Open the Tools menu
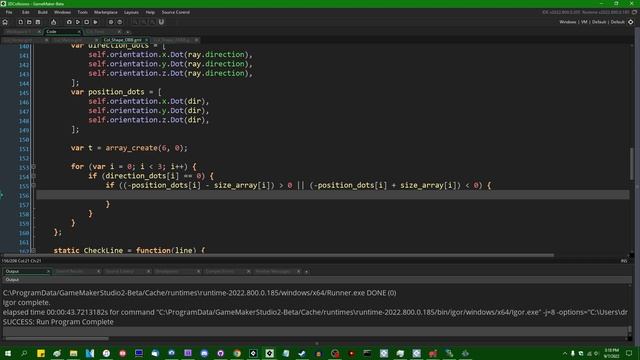This screenshot has height=360, width=640. [x=82, y=12]
